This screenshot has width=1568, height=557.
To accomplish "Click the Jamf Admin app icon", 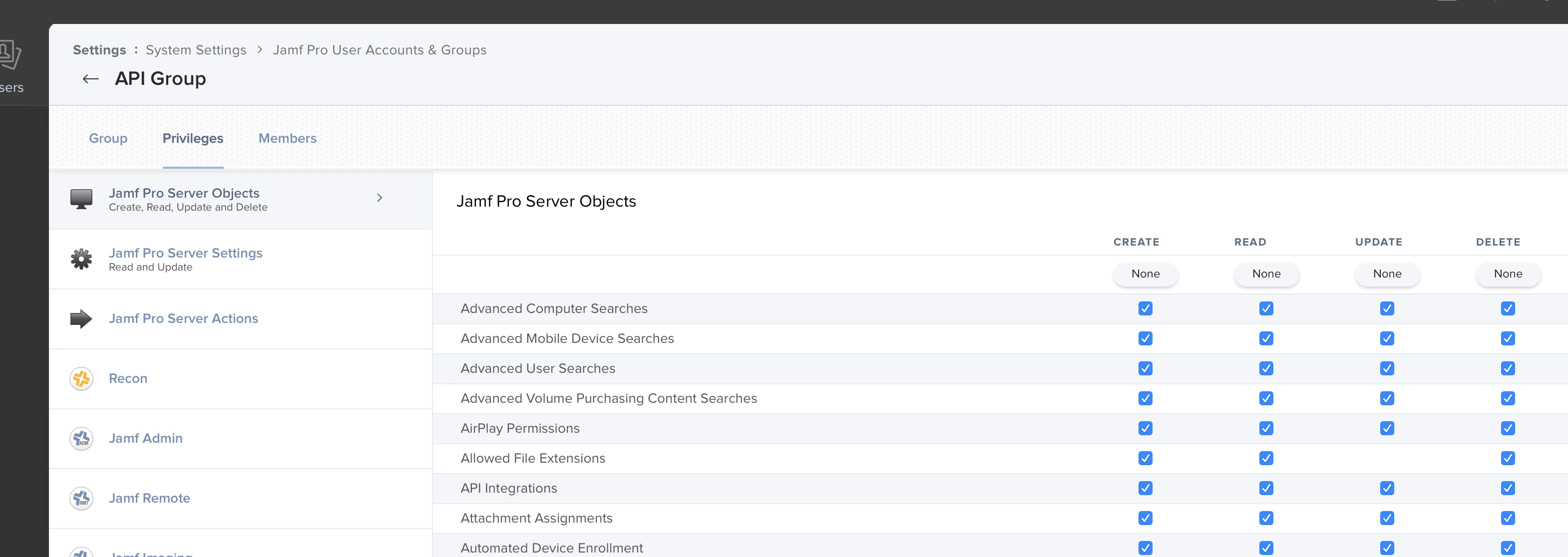I will click(81, 438).
